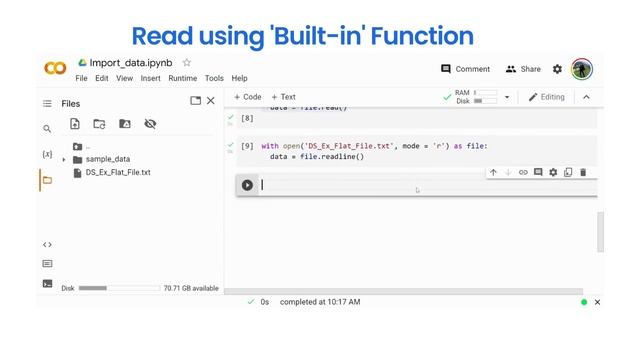
Task: Click the horizontal scrollbar below notebook
Action: tap(403, 291)
